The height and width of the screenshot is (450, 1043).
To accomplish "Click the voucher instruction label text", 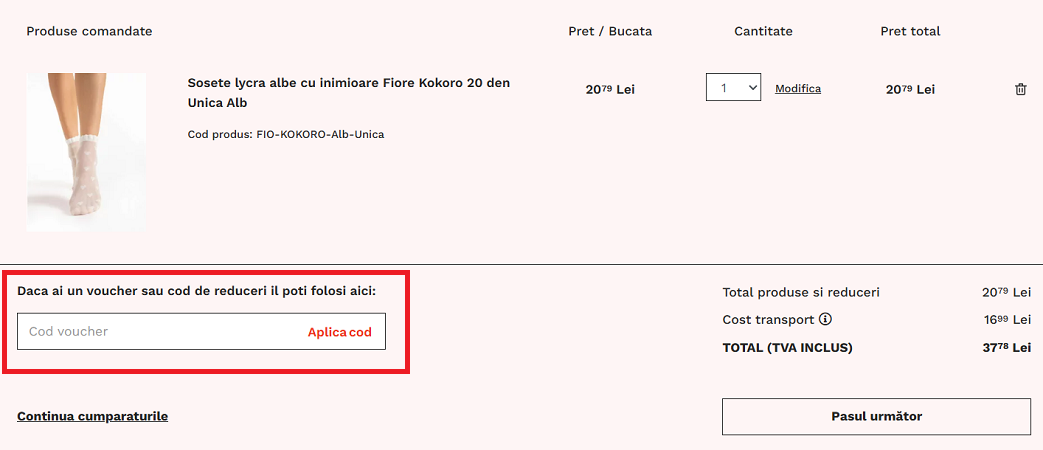I will point(197,291).
